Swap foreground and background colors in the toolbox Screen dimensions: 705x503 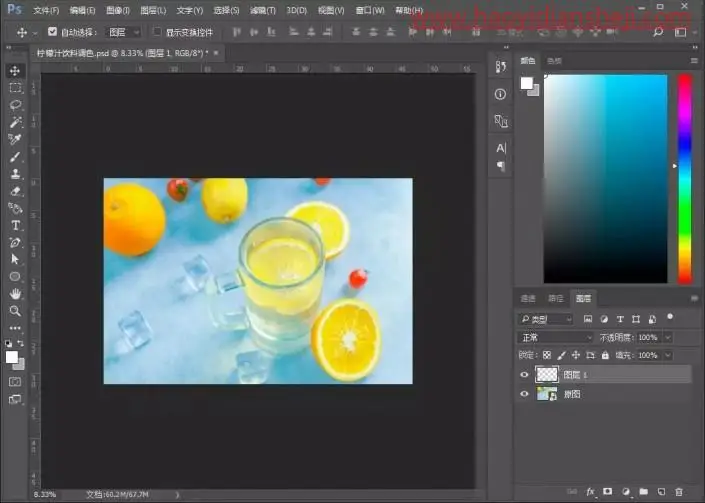point(21,343)
